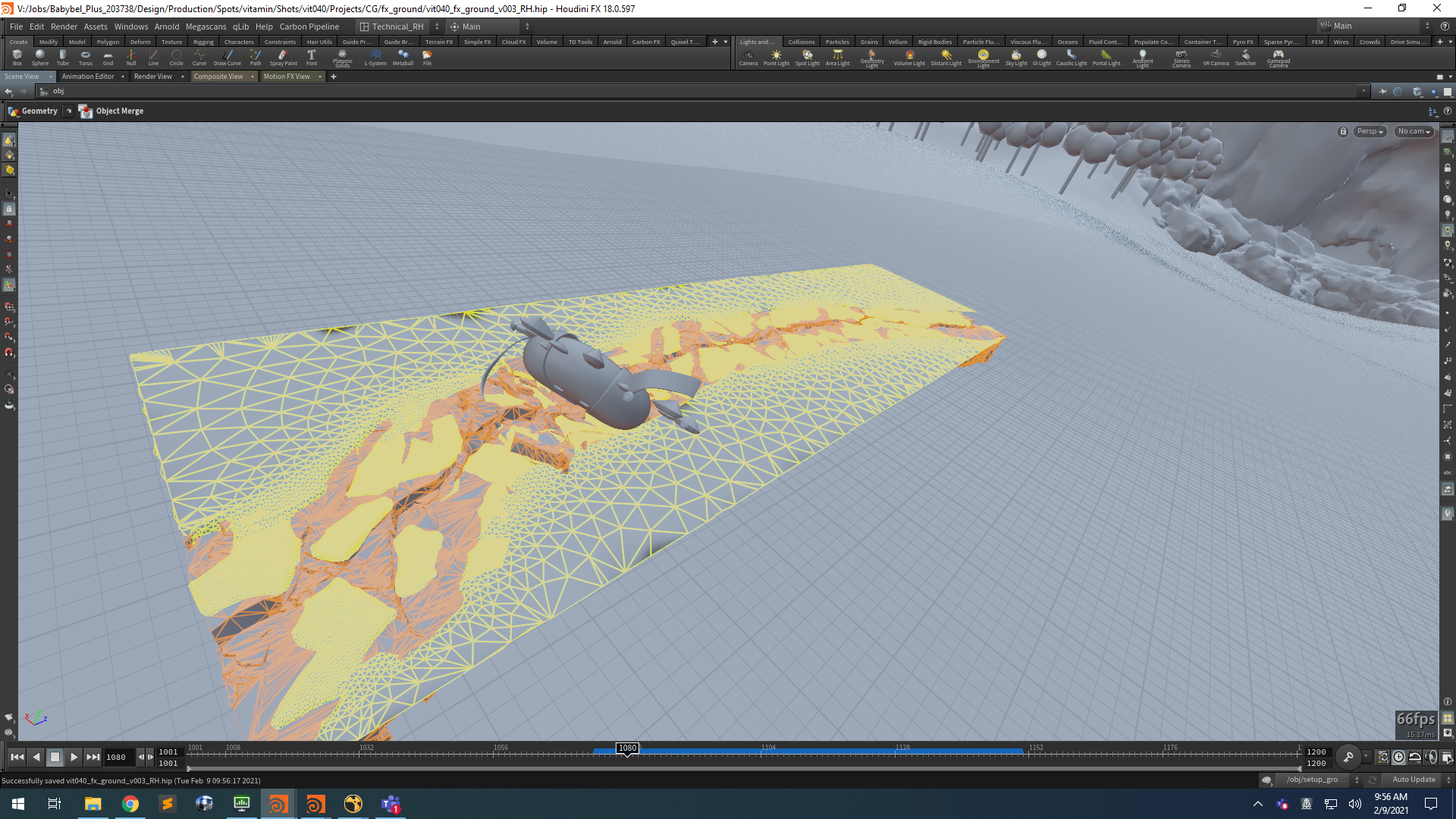This screenshot has width=1456, height=819.
Task: Create a Sky Light
Action: pyautogui.click(x=1016, y=58)
